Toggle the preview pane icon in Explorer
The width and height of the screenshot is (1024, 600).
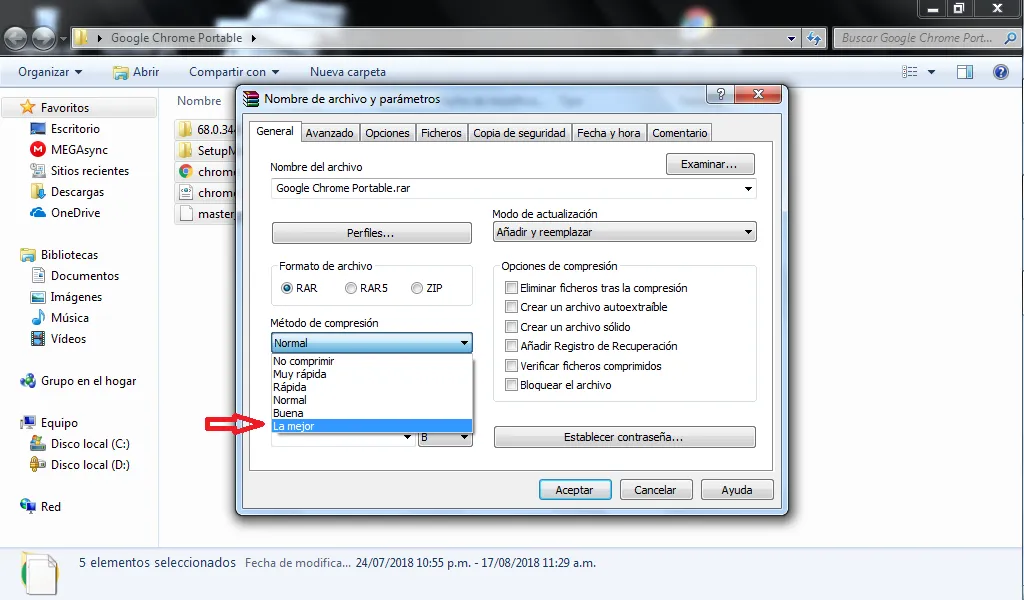coord(965,72)
